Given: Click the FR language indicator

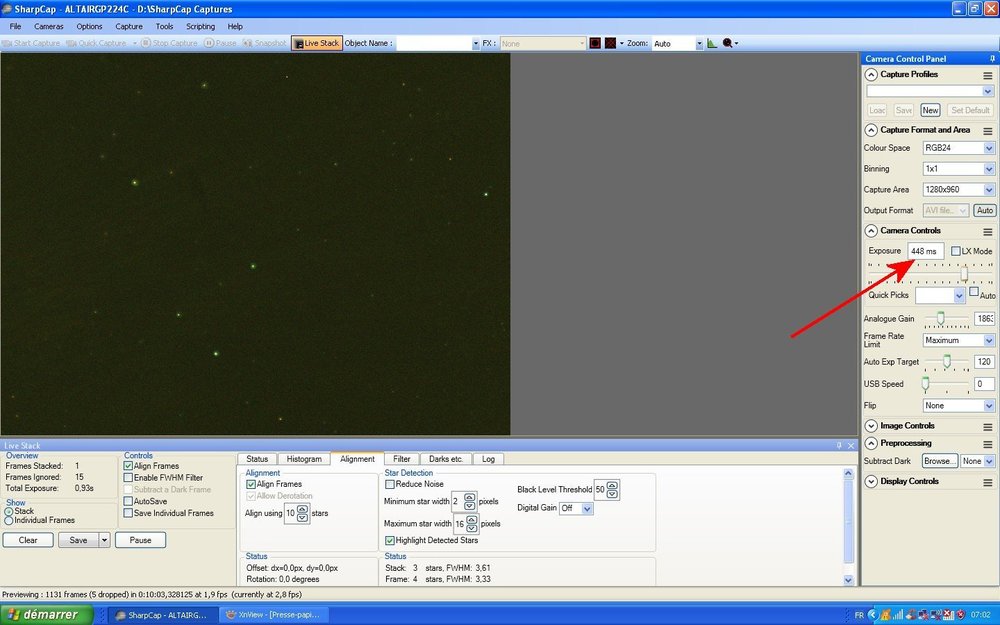Looking at the screenshot, I should click(859, 615).
